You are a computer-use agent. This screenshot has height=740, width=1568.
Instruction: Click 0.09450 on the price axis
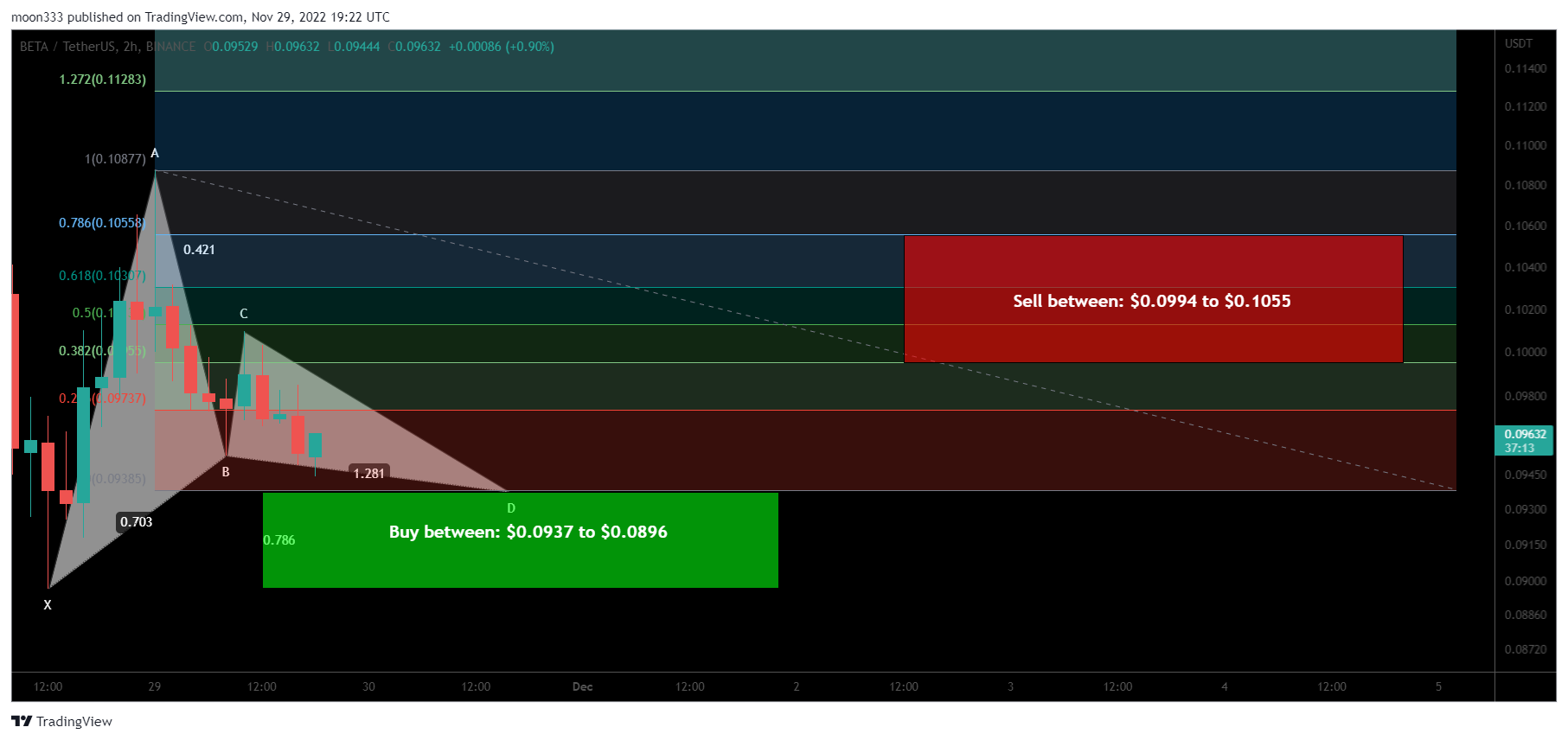click(x=1526, y=475)
